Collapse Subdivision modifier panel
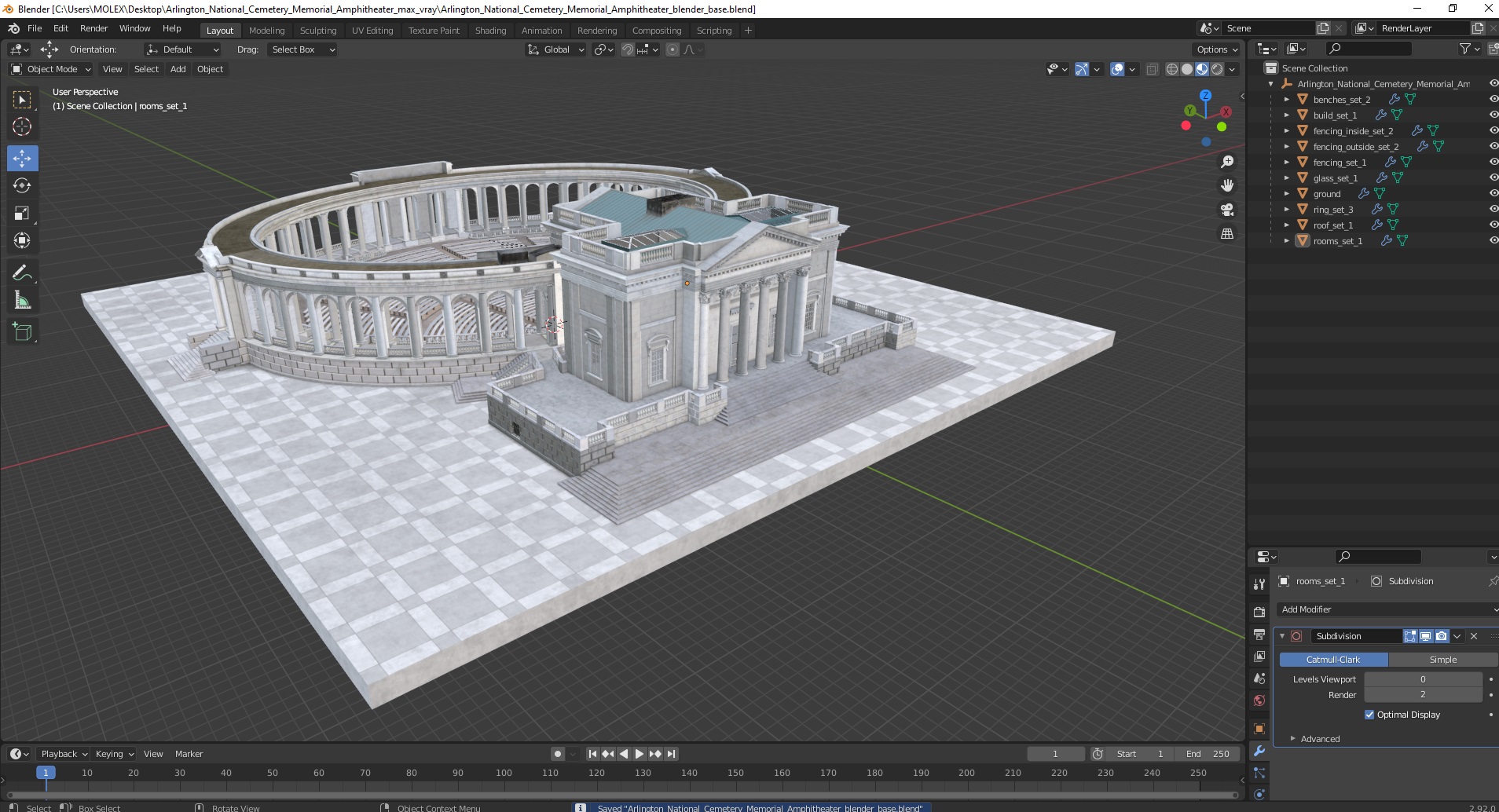The height and width of the screenshot is (812, 1499). [1282, 636]
